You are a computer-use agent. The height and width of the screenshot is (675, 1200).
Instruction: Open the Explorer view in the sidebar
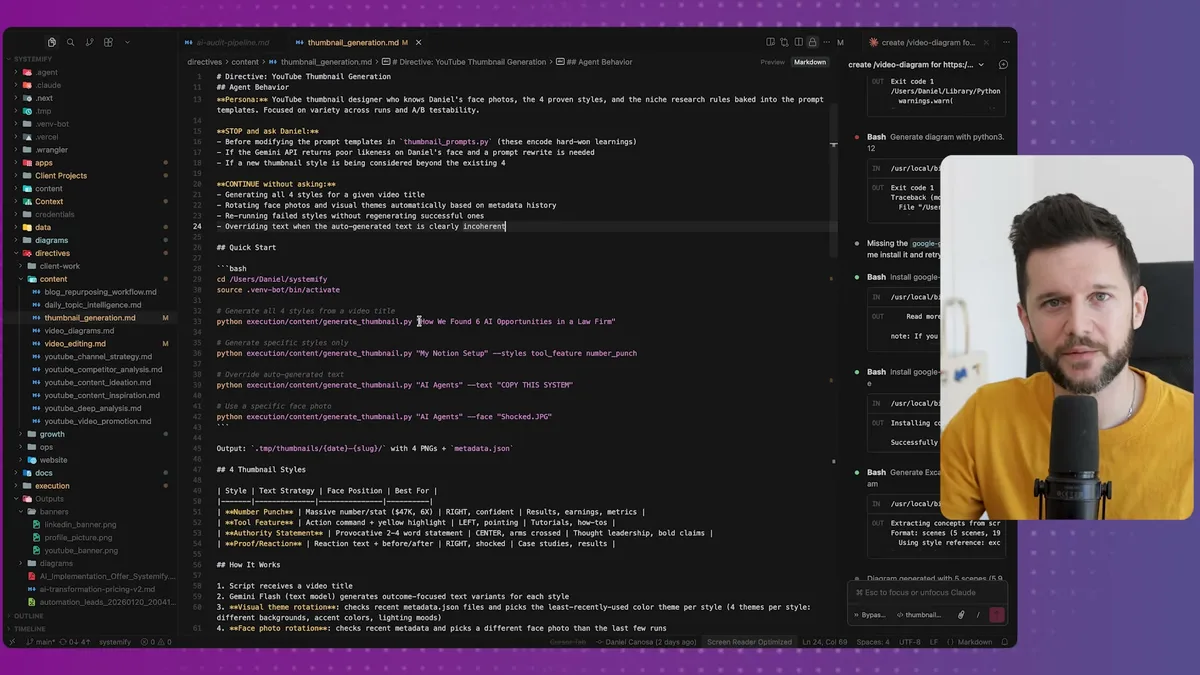click(52, 43)
